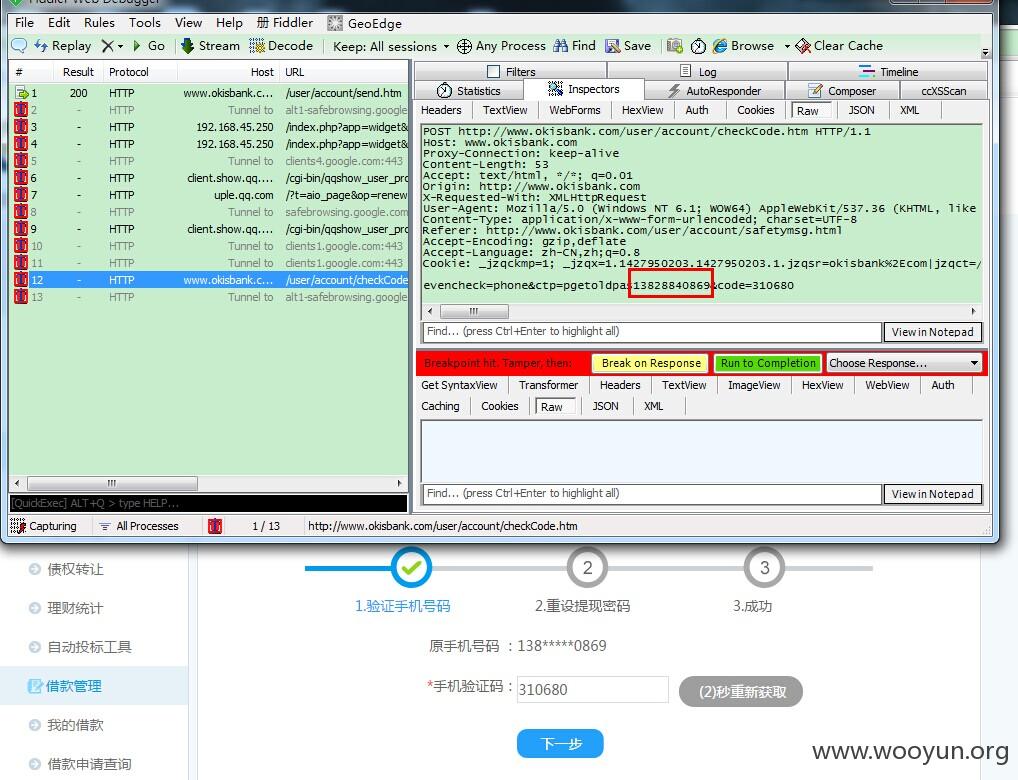Click response View in Notepad button
This screenshot has height=780, width=1018.
(x=932, y=494)
